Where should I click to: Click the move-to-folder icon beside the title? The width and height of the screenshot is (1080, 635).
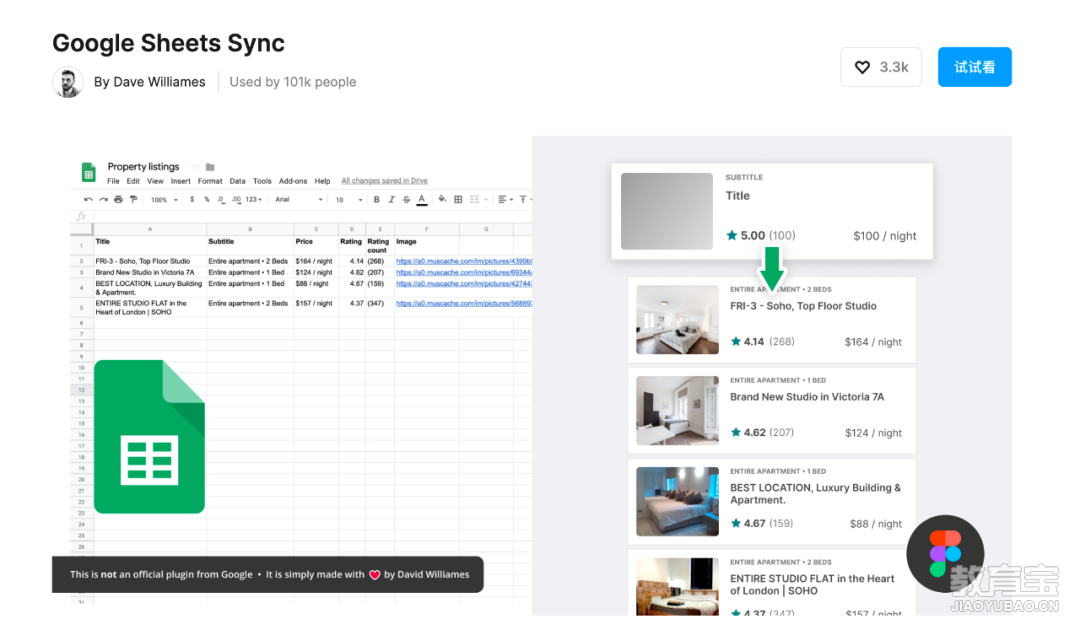[x=210, y=167]
